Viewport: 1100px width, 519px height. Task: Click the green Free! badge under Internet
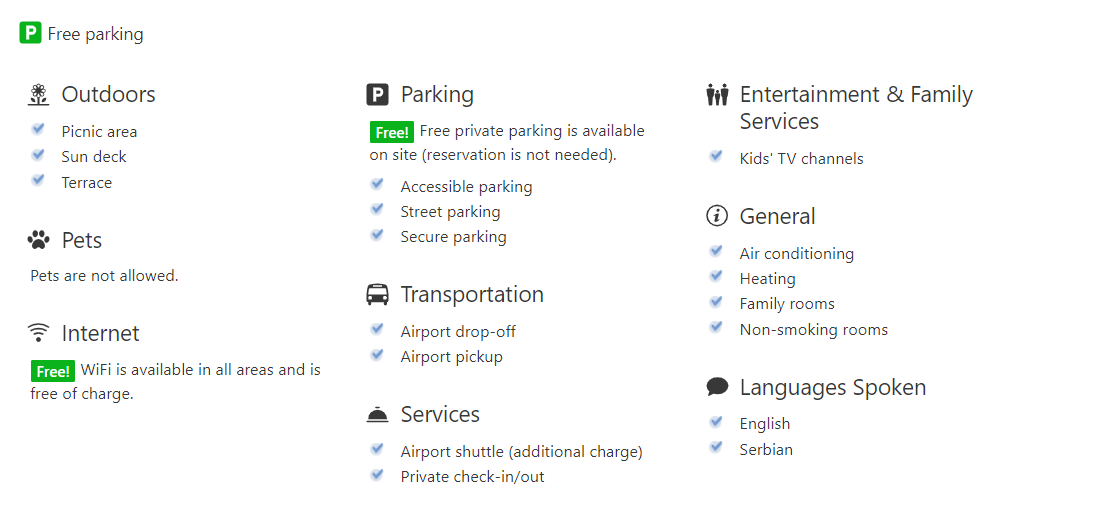pyautogui.click(x=53, y=371)
